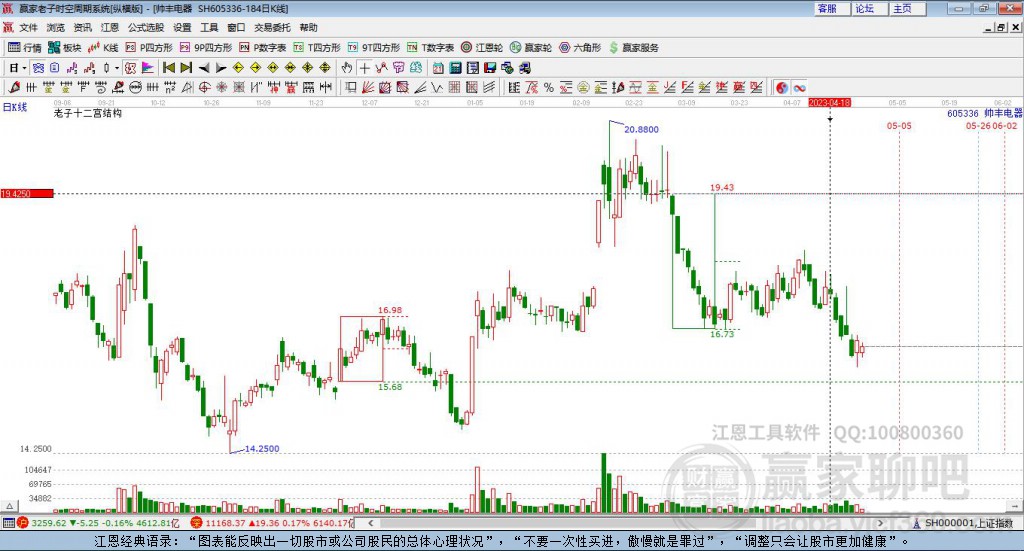The image size is (1024, 551).
Task: Switch to K线 chart view
Action: pyautogui.click(x=103, y=48)
